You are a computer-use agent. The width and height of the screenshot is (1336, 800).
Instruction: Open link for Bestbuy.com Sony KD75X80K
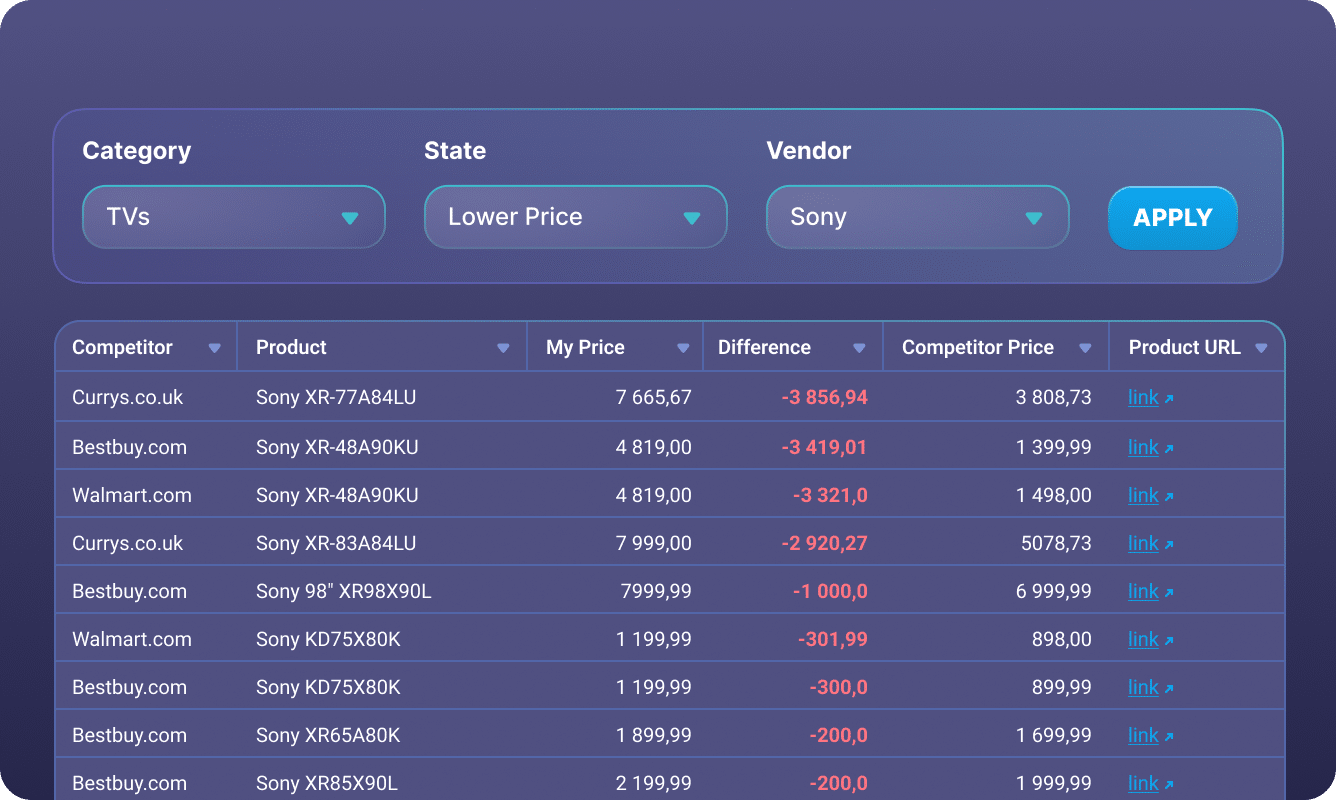[1143, 687]
